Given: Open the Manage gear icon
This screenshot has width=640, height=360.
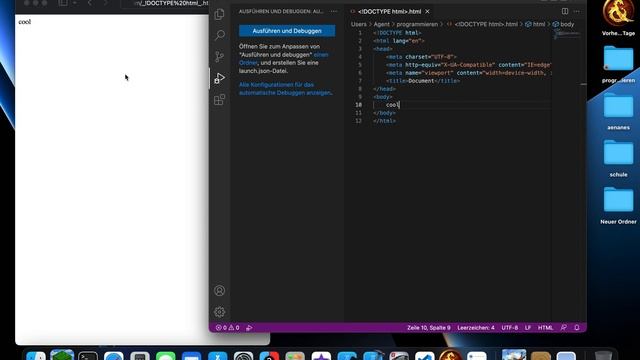Looking at the screenshot, I should pyautogui.click(x=220, y=312).
